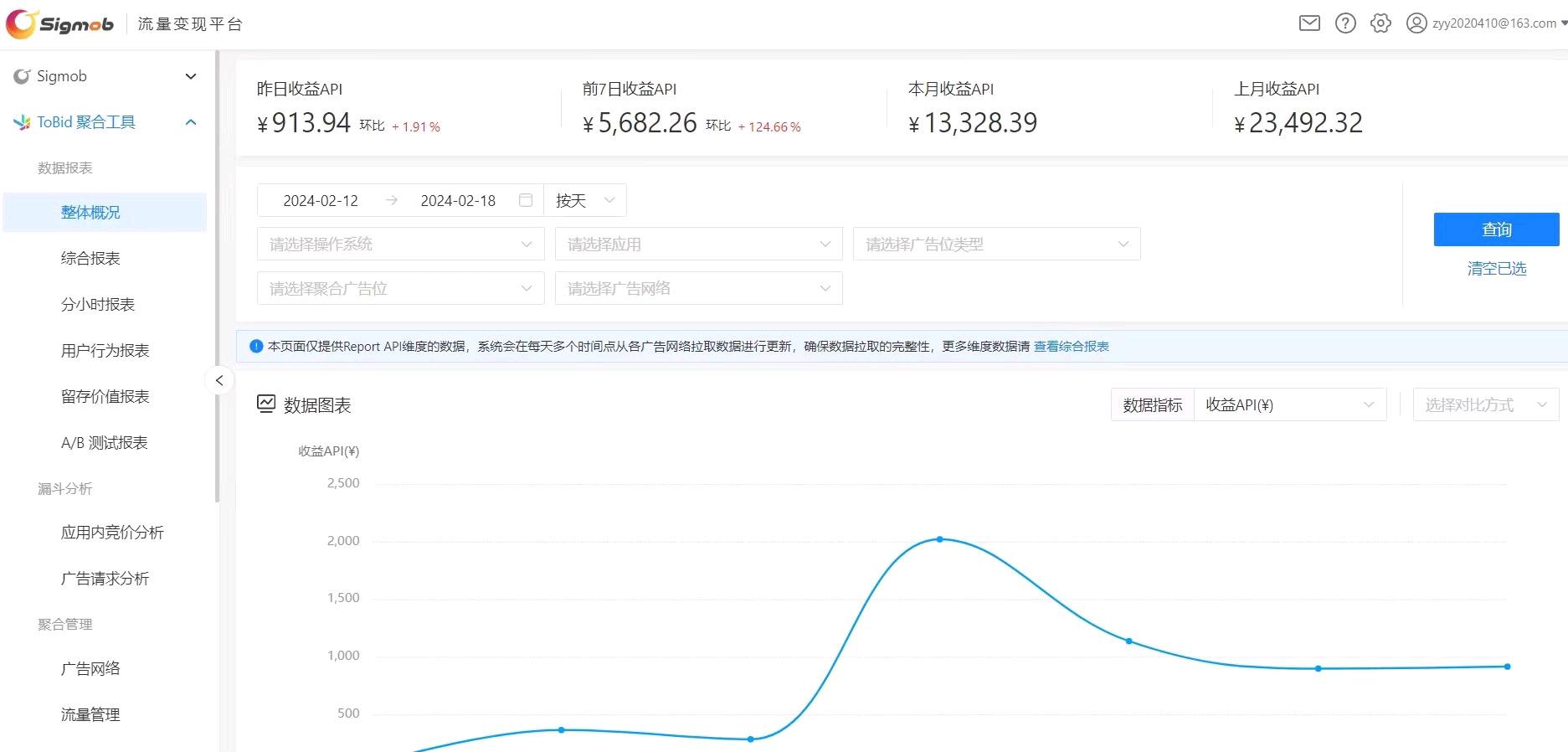The image size is (1568, 752).
Task: Open the 按天 granularity dropdown
Action: click(585, 201)
